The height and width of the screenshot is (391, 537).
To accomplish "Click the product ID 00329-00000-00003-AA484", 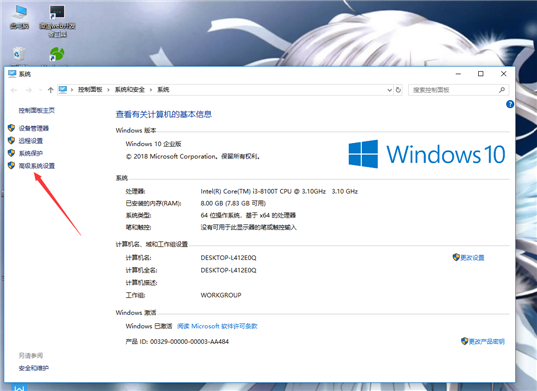I will [x=189, y=342].
